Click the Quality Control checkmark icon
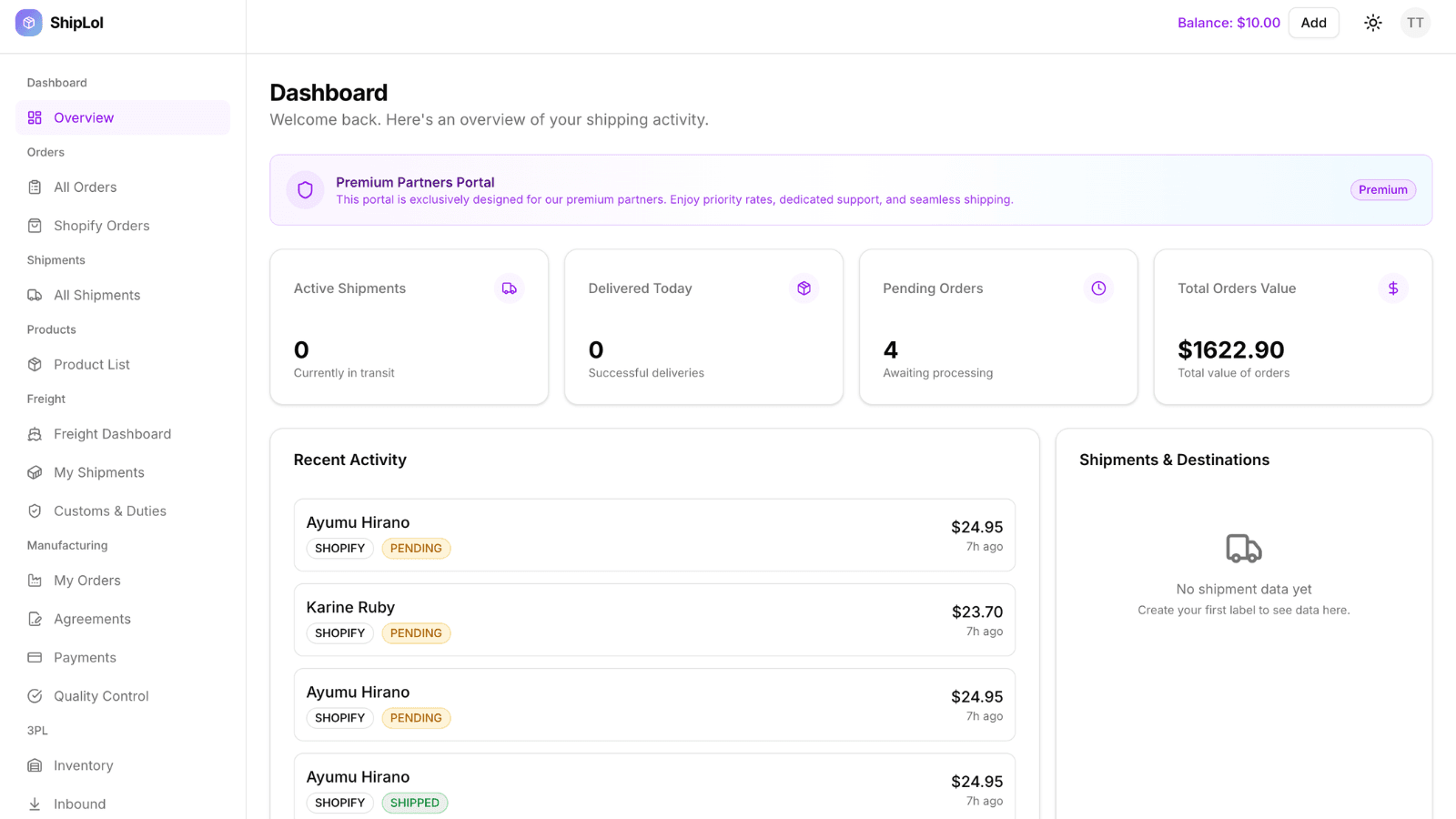The height and width of the screenshot is (819, 1456). point(35,696)
